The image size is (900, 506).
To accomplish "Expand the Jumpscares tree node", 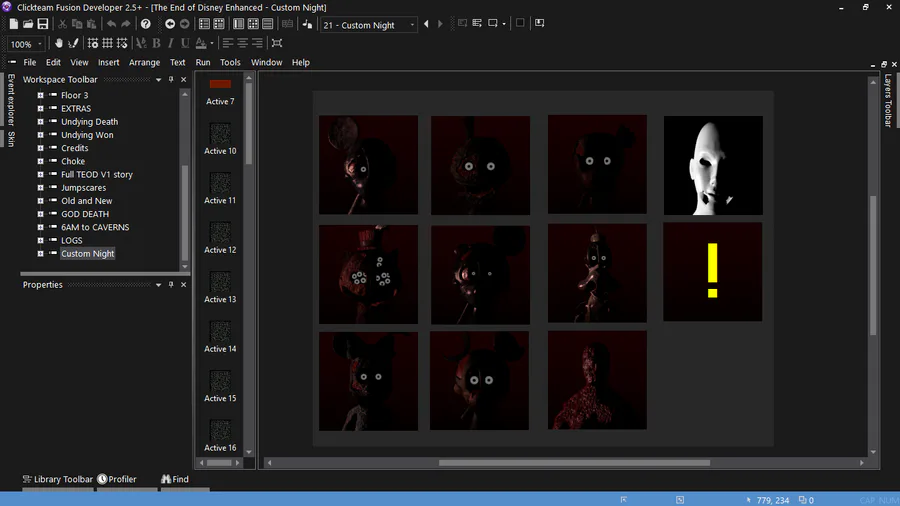I will (x=40, y=188).
